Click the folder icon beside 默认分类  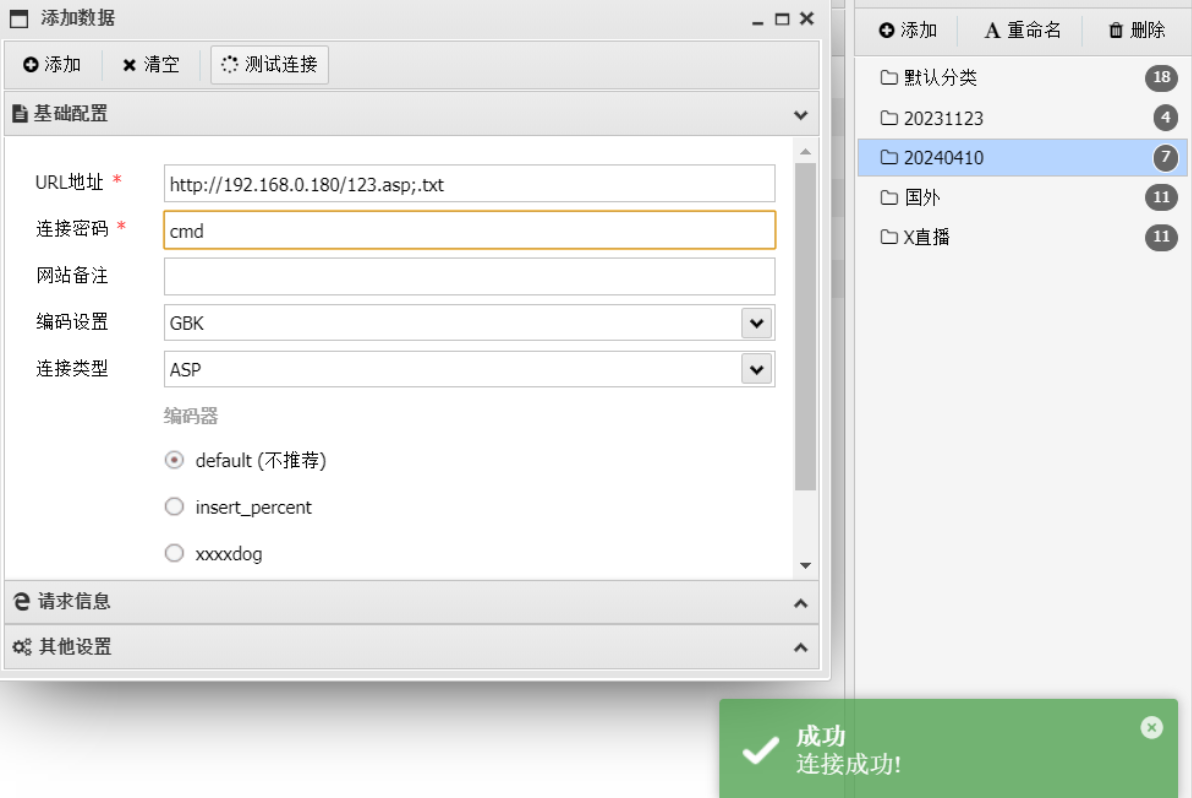[x=889, y=78]
